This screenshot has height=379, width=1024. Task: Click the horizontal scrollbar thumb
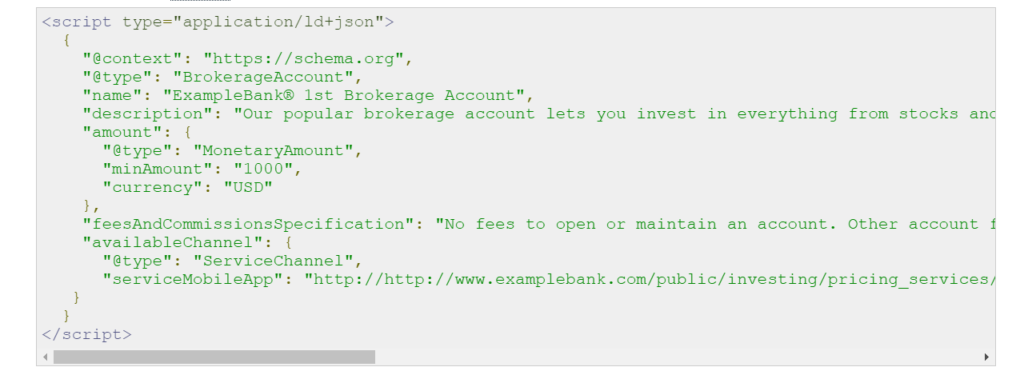(x=214, y=357)
